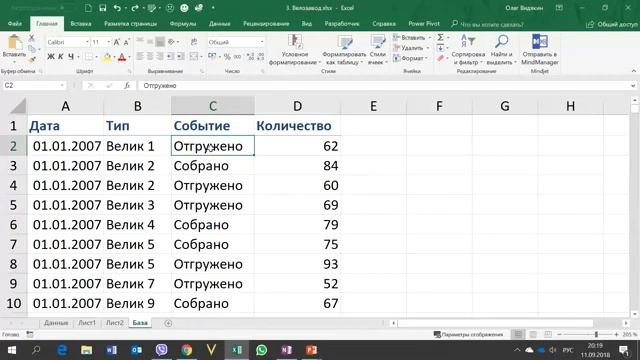Click the Conditional Formatting icon
The width and height of the screenshot is (640, 360).
(x=295, y=42)
